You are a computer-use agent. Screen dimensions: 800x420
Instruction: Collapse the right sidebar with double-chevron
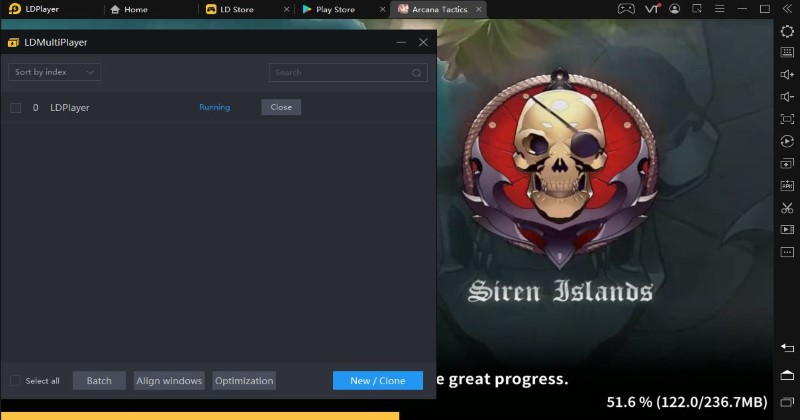(787, 9)
